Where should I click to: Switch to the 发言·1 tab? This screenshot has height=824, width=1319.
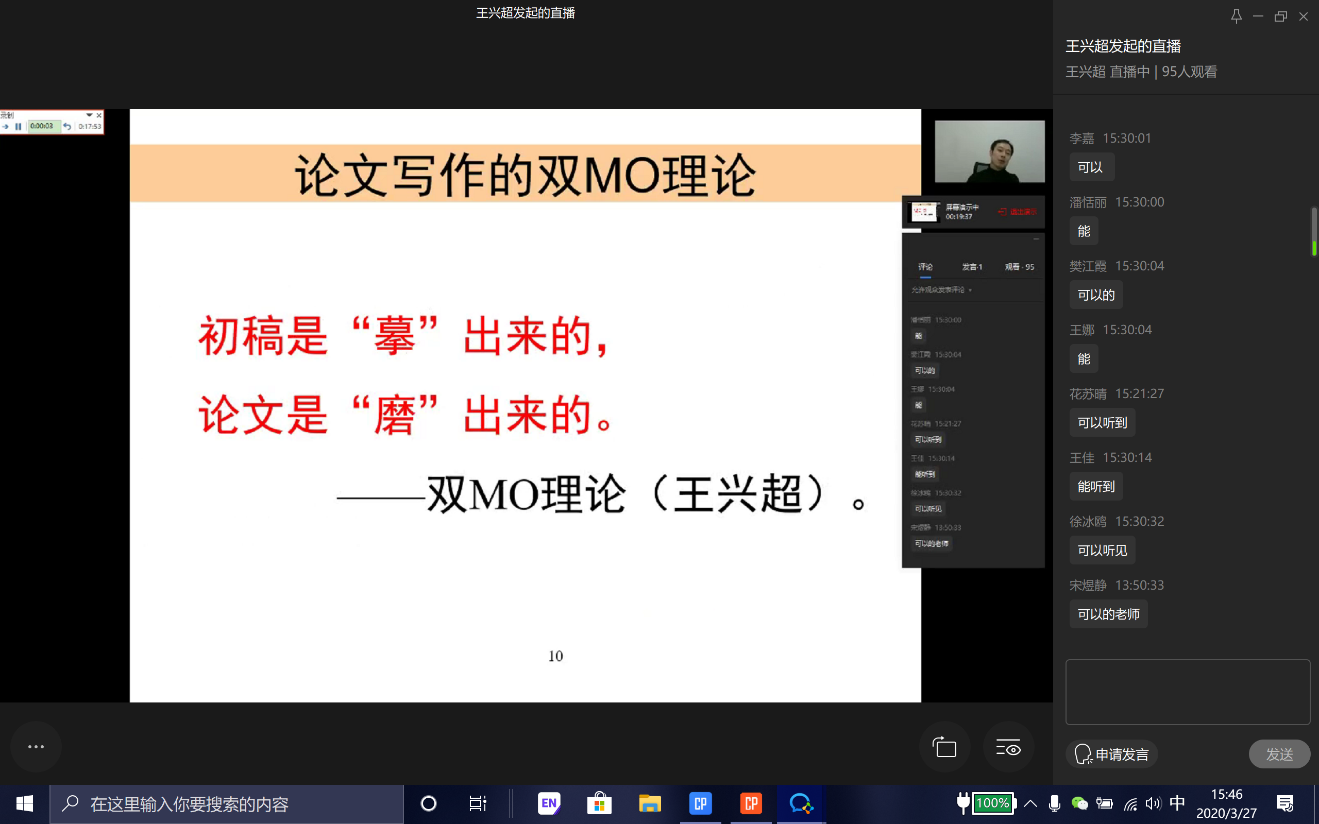click(x=972, y=267)
